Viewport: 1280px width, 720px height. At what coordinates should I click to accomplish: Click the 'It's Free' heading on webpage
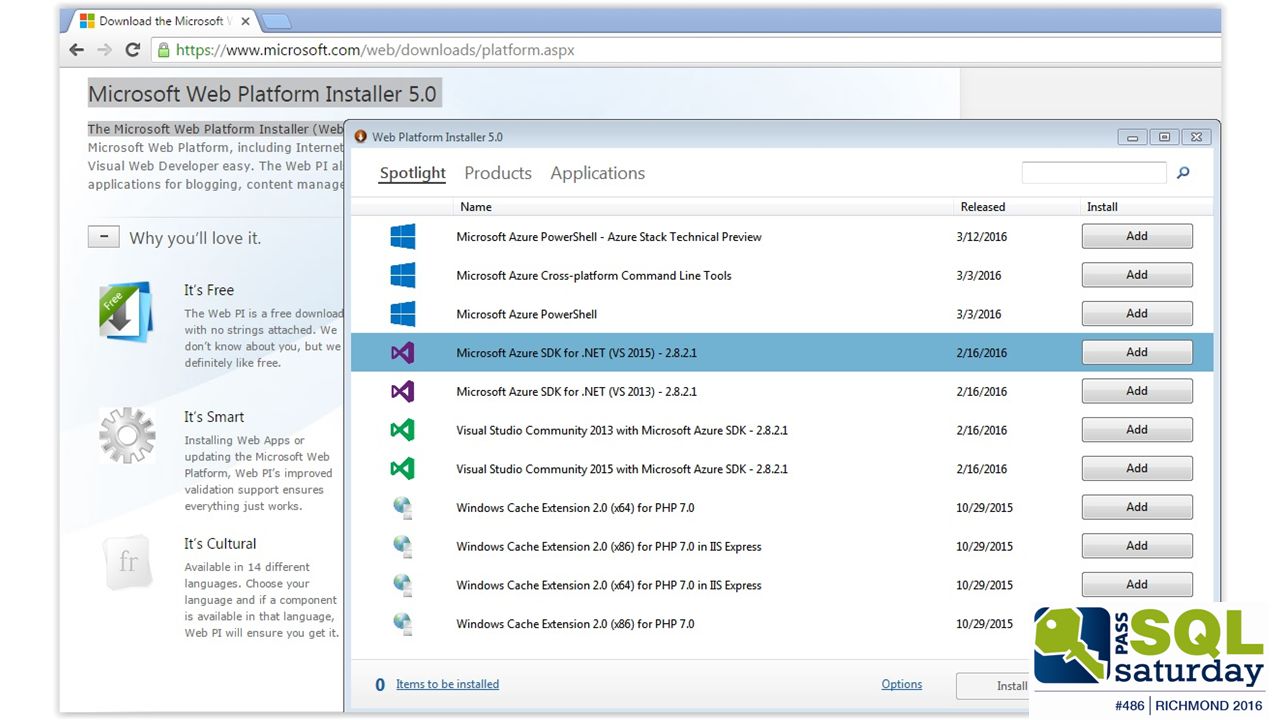209,290
